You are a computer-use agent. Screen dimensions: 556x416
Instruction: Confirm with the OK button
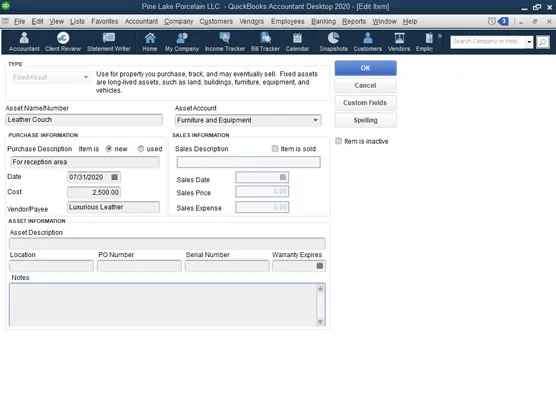tap(365, 68)
